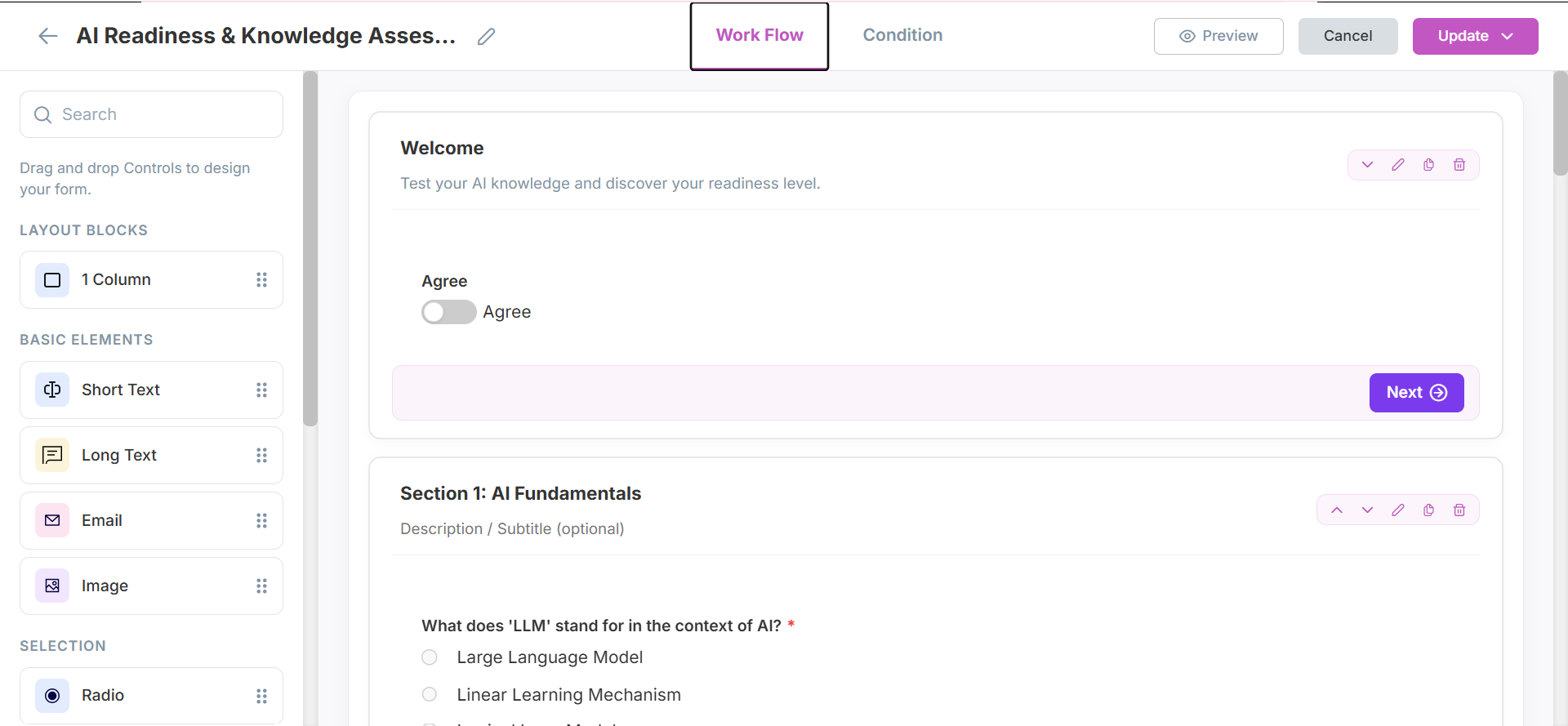This screenshot has height=726, width=1568.
Task: Move Section 1: AI Fundamentals up
Action: 1337,510
